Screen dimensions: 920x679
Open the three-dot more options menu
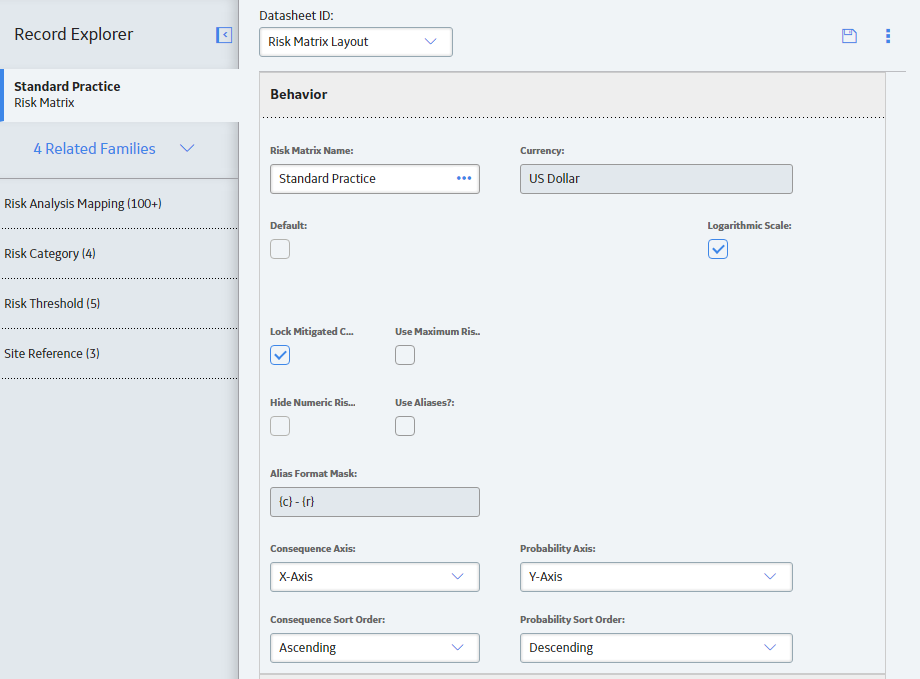coord(888,36)
